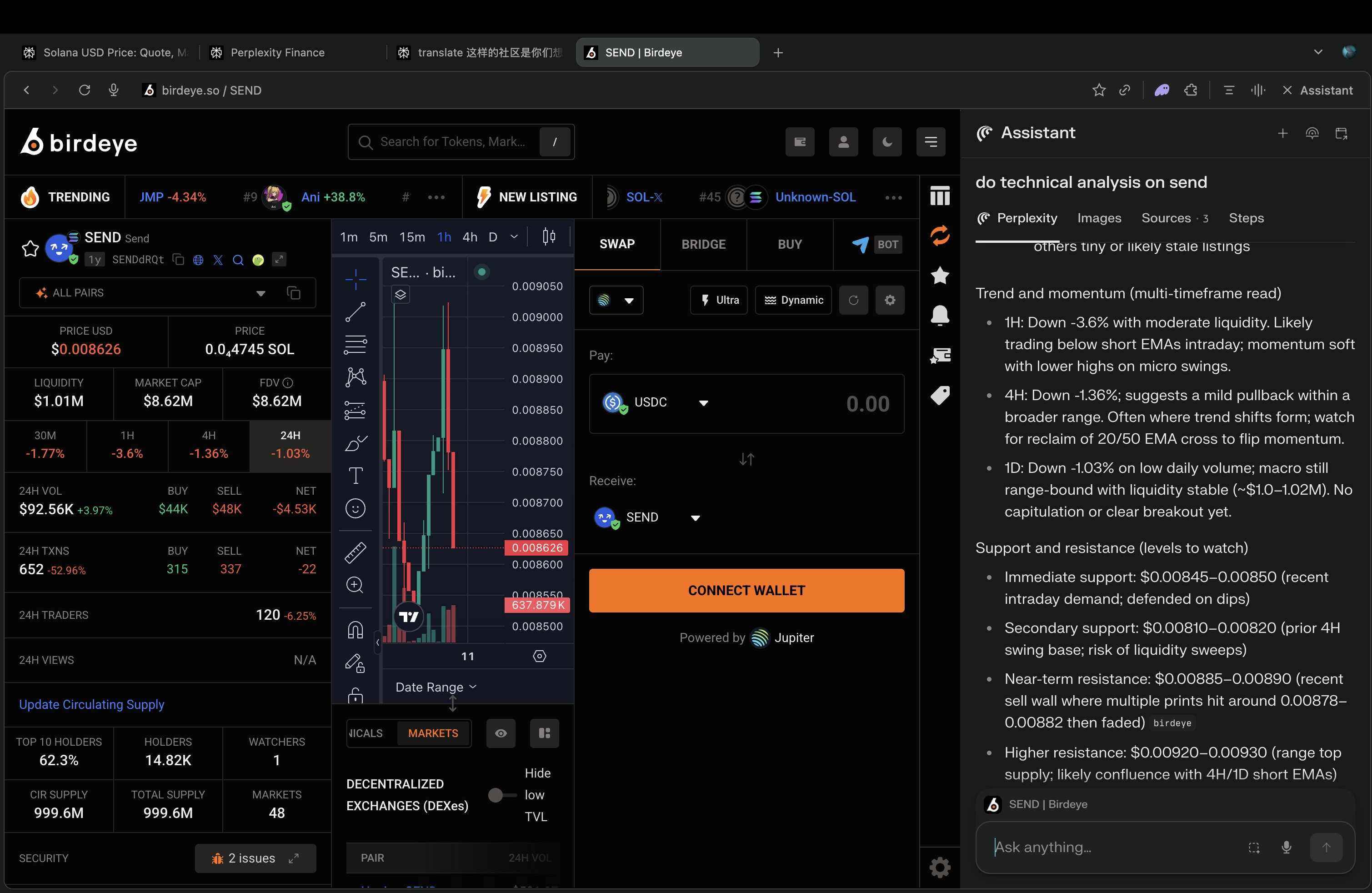Toggle the eye visibility button near Markets
1372x893 pixels.
tap(501, 733)
